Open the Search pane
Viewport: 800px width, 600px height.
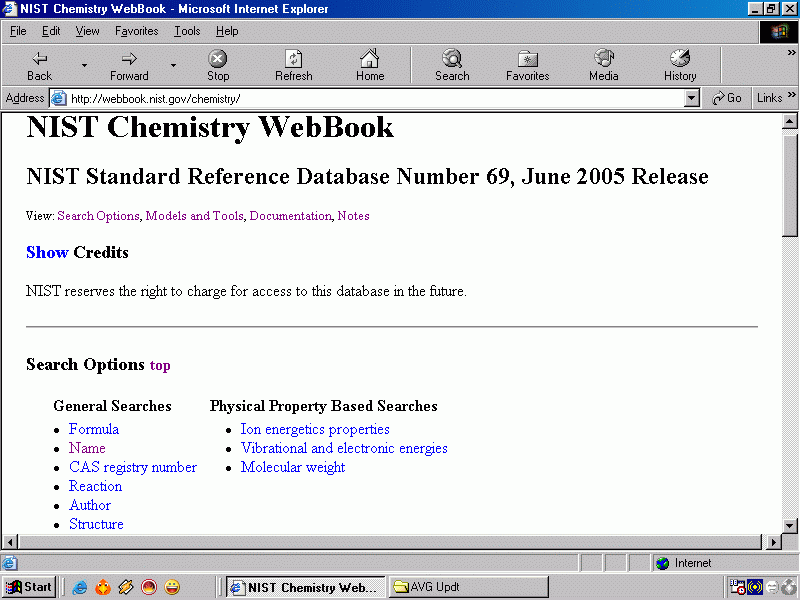click(x=452, y=65)
